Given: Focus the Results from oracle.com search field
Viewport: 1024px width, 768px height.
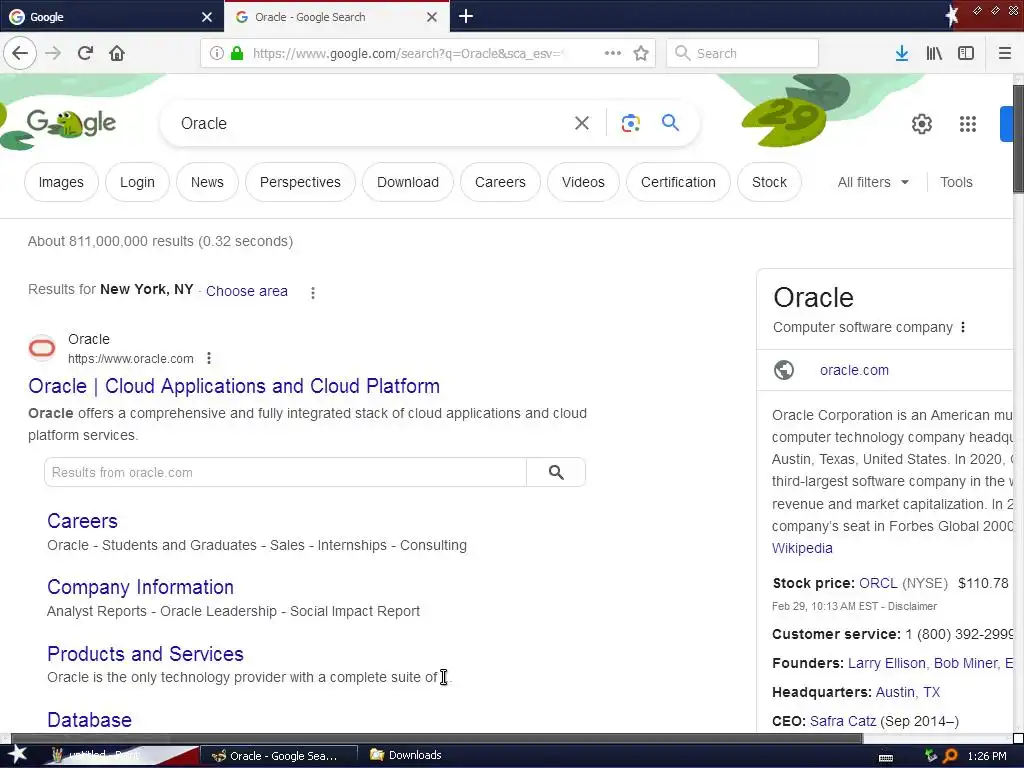Looking at the screenshot, I should [x=285, y=472].
